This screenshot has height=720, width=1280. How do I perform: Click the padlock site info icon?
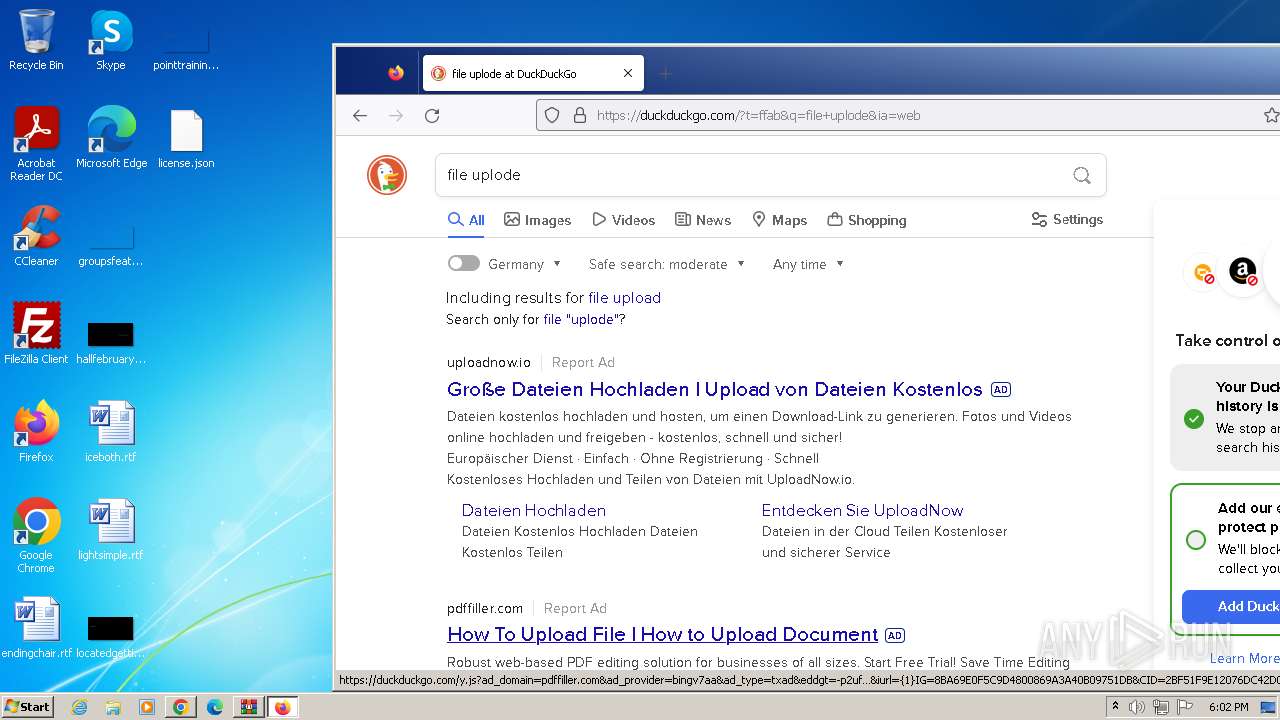tap(578, 115)
